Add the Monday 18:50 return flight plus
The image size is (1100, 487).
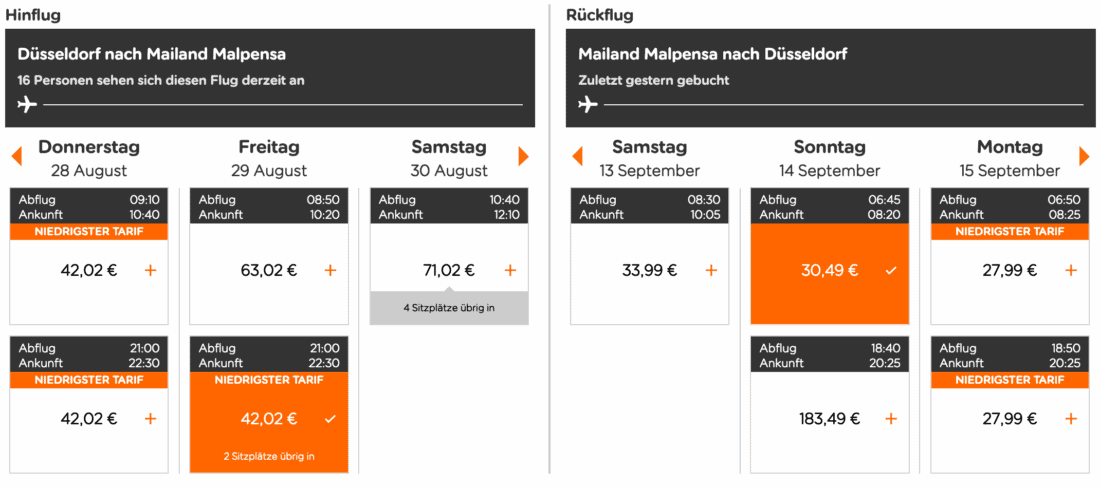1071,419
